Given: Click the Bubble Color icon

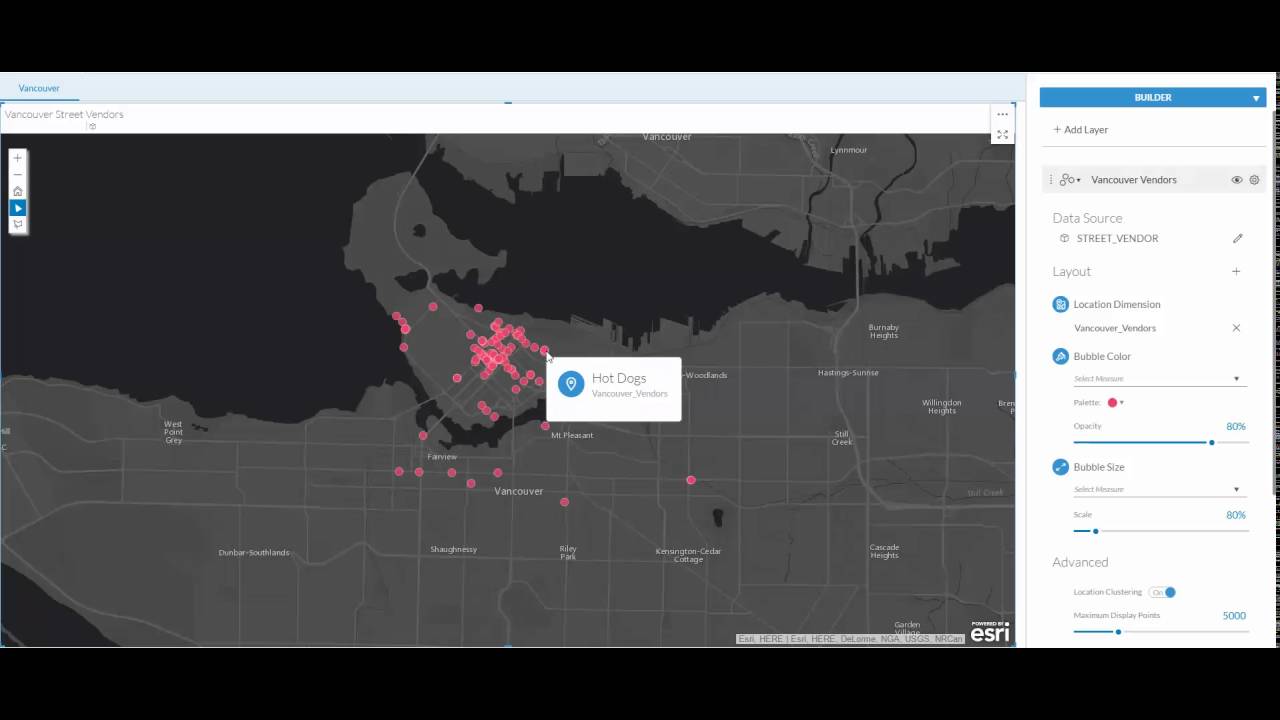Looking at the screenshot, I should click(x=1061, y=356).
